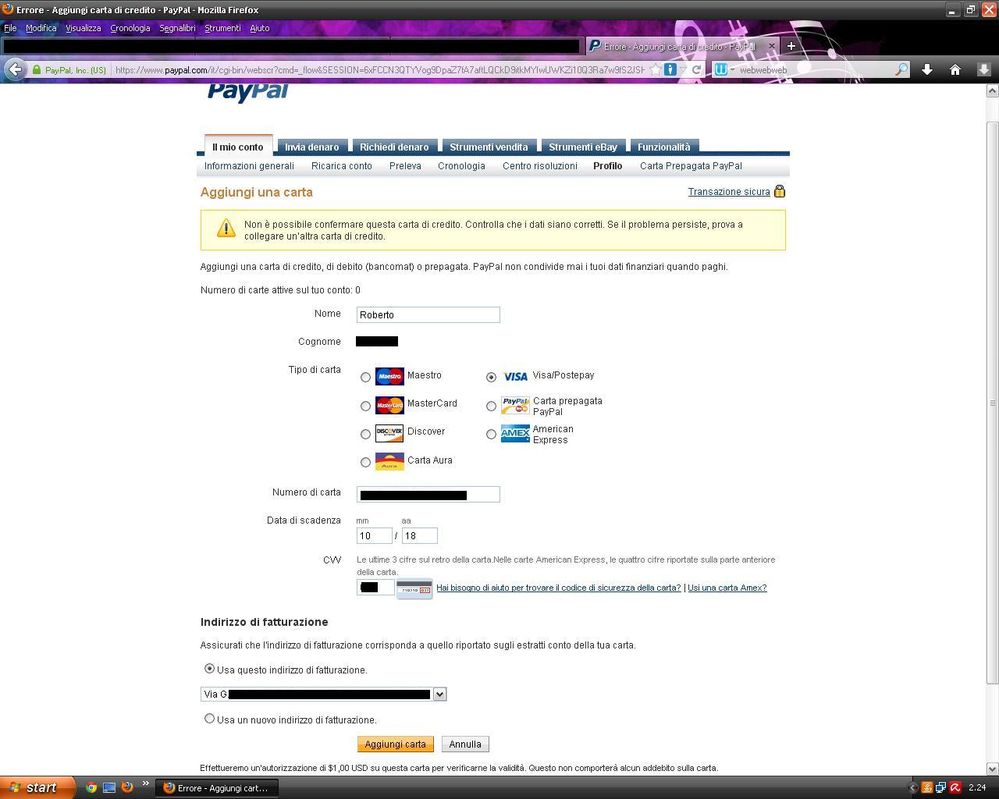Open the Visualizza menu

pos(83,28)
